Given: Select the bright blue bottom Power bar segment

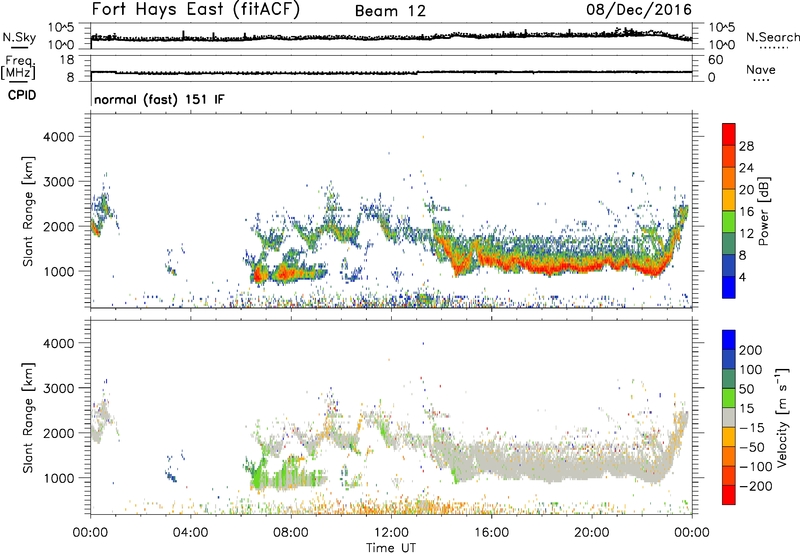Looking at the screenshot, I should point(729,288).
